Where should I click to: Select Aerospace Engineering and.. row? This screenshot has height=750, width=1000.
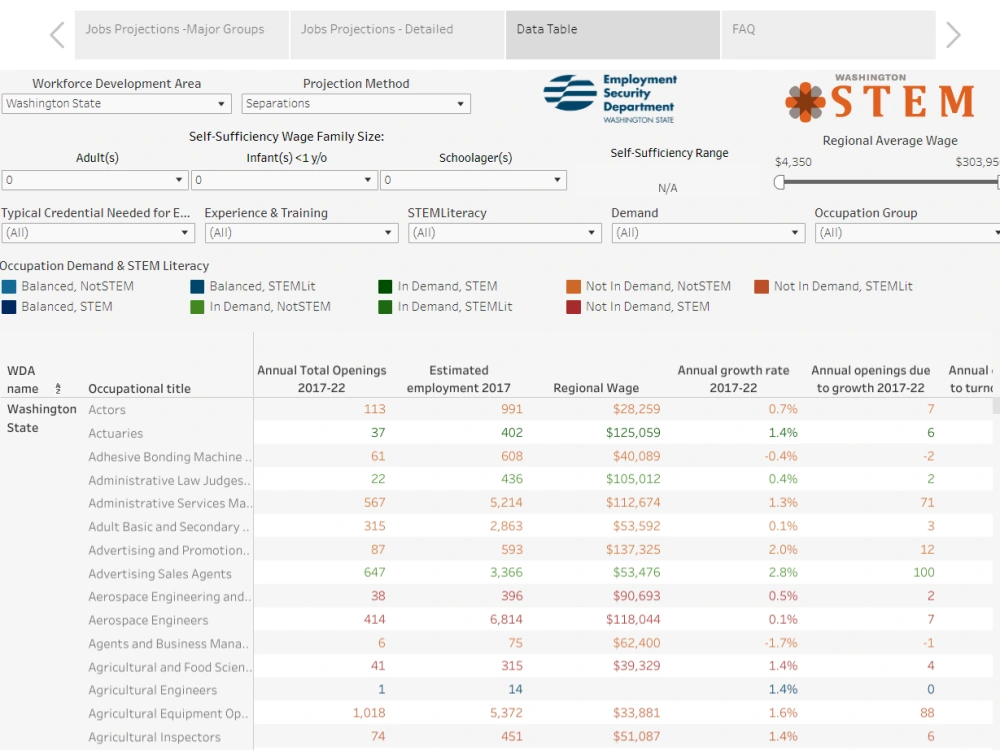coord(170,597)
